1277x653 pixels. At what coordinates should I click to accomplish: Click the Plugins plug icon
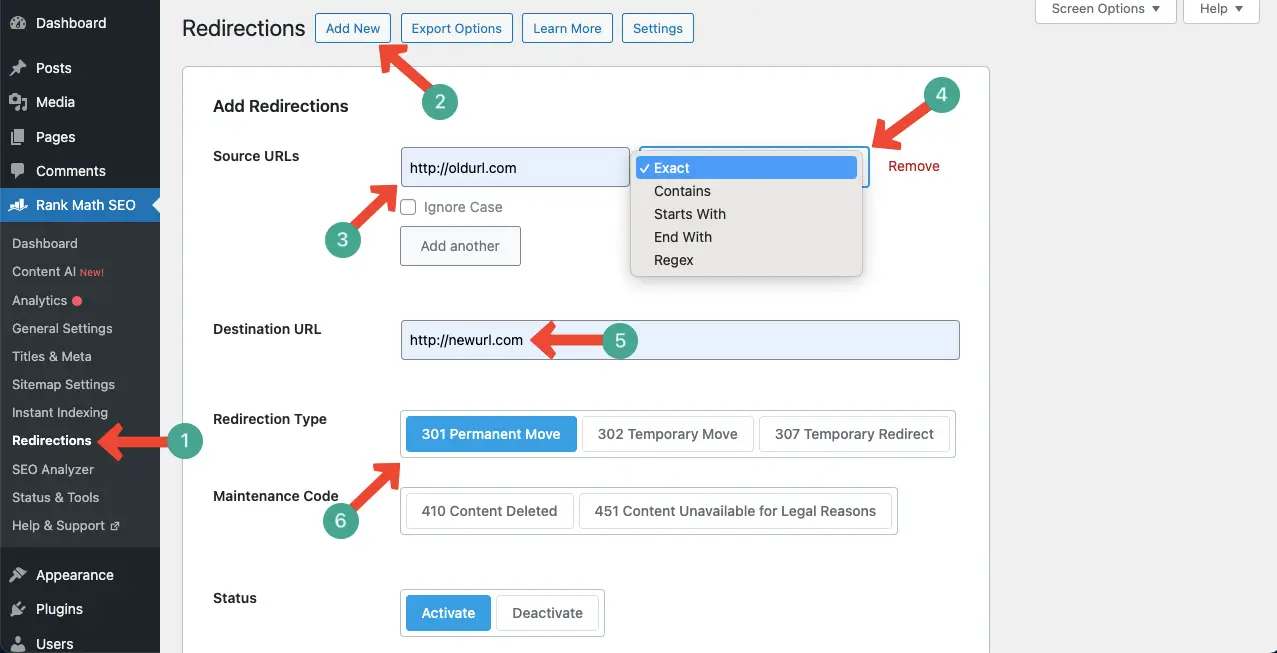pyautogui.click(x=18, y=609)
